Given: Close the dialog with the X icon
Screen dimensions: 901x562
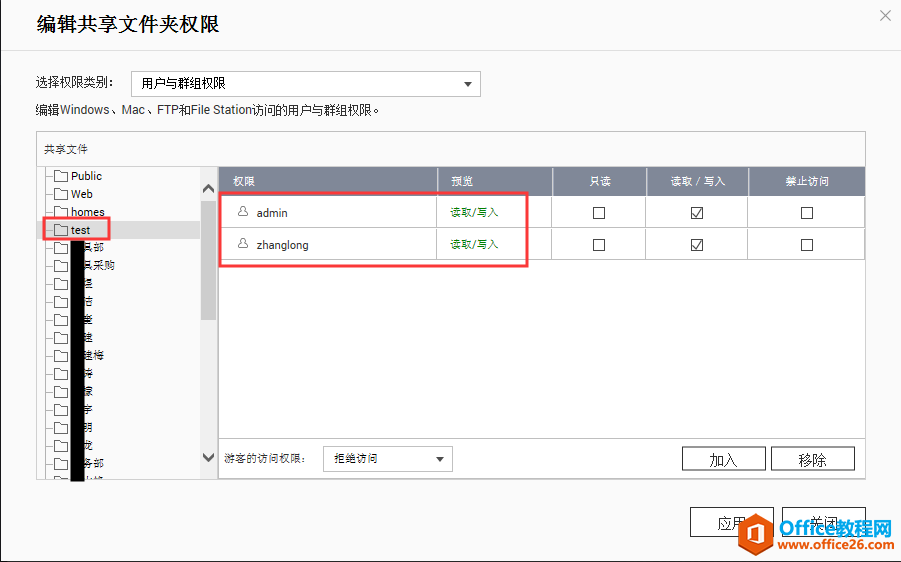Looking at the screenshot, I should coord(885,16).
